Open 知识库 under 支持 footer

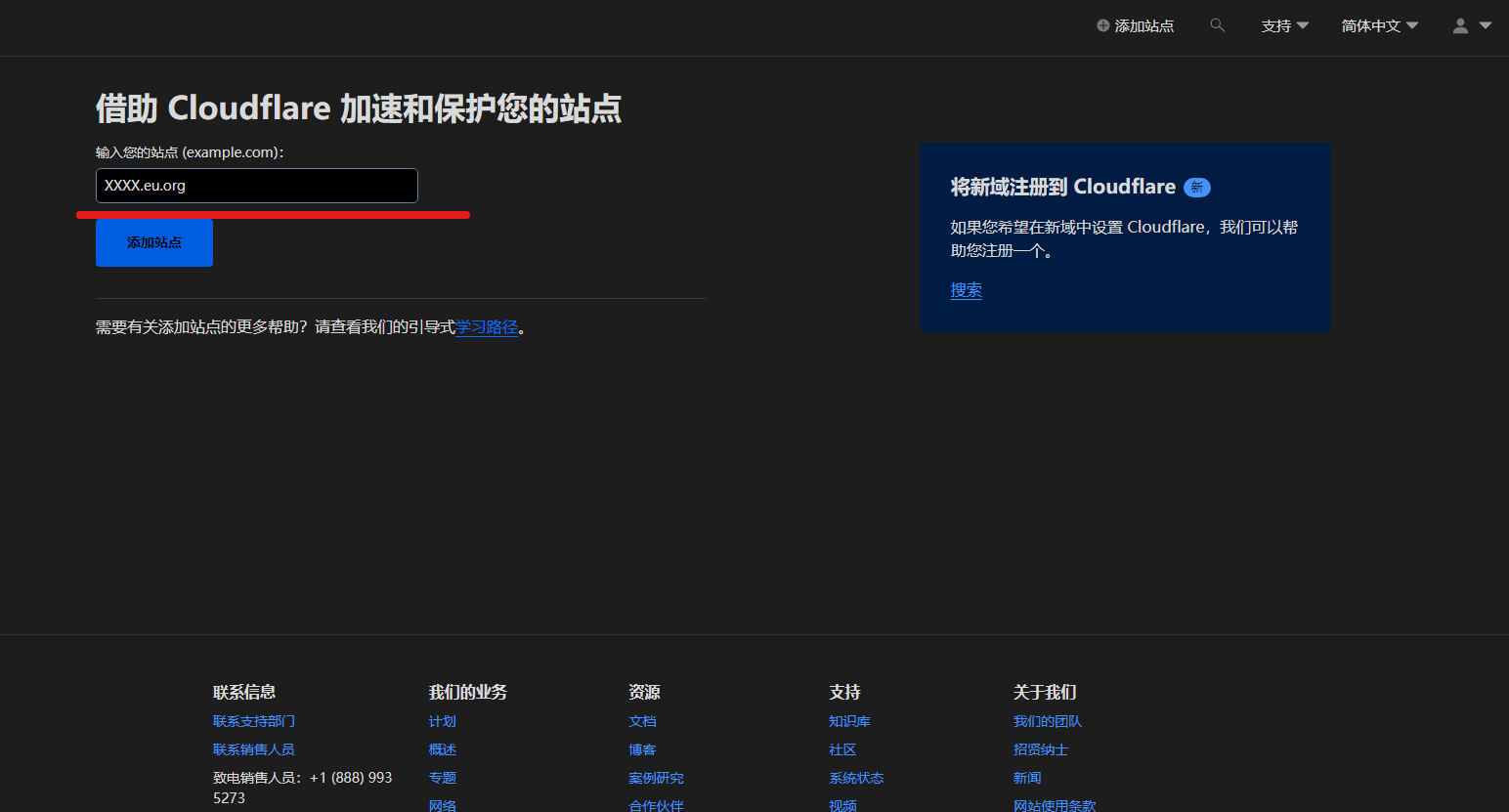[x=849, y=721]
